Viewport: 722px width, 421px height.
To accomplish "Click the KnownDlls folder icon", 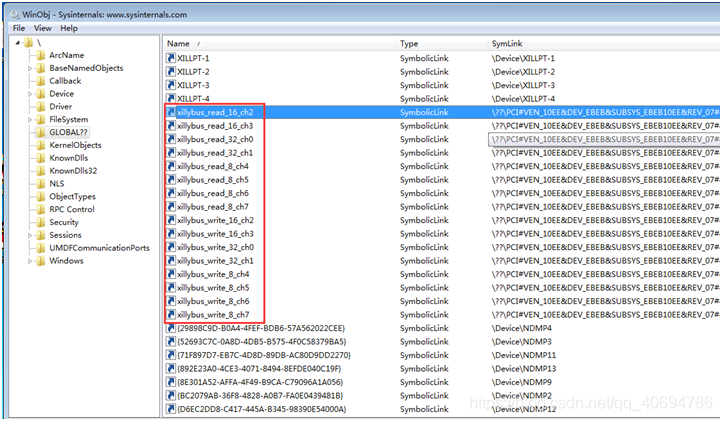I will pyautogui.click(x=41, y=158).
